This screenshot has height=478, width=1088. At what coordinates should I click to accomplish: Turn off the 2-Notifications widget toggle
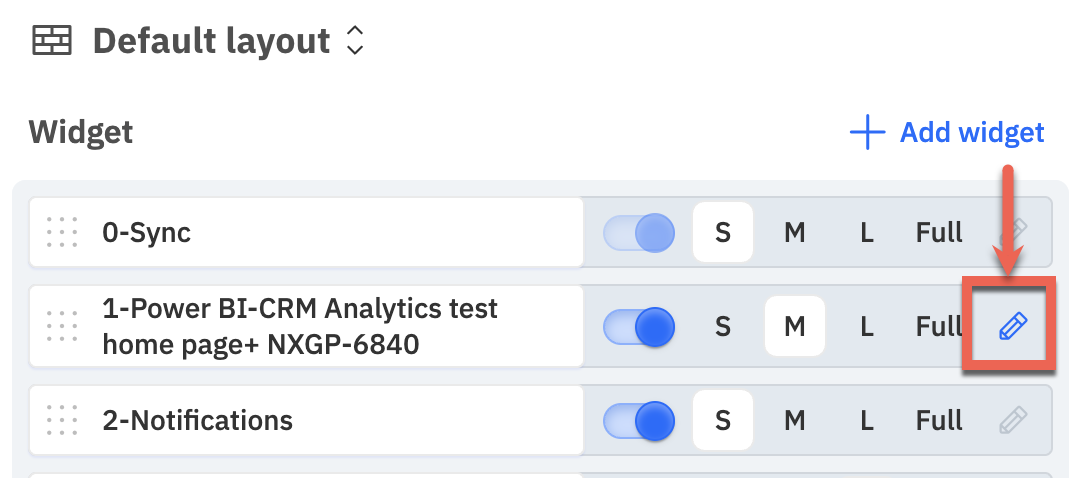coord(638,420)
